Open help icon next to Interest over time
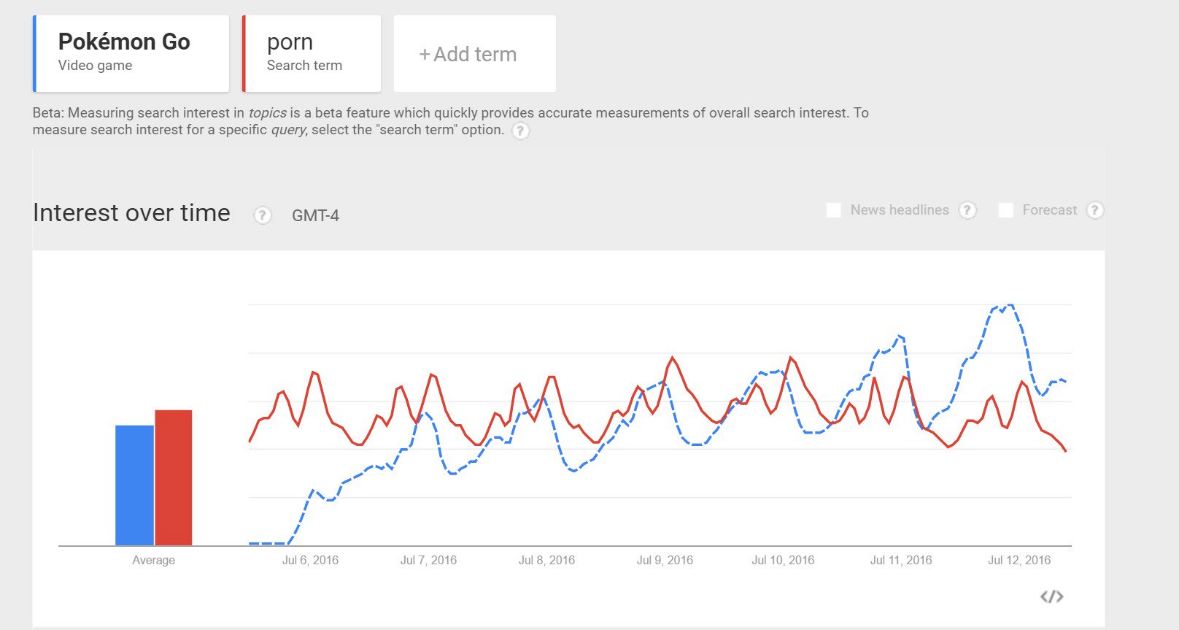Viewport: 1179px width, 630px height. (x=262, y=215)
